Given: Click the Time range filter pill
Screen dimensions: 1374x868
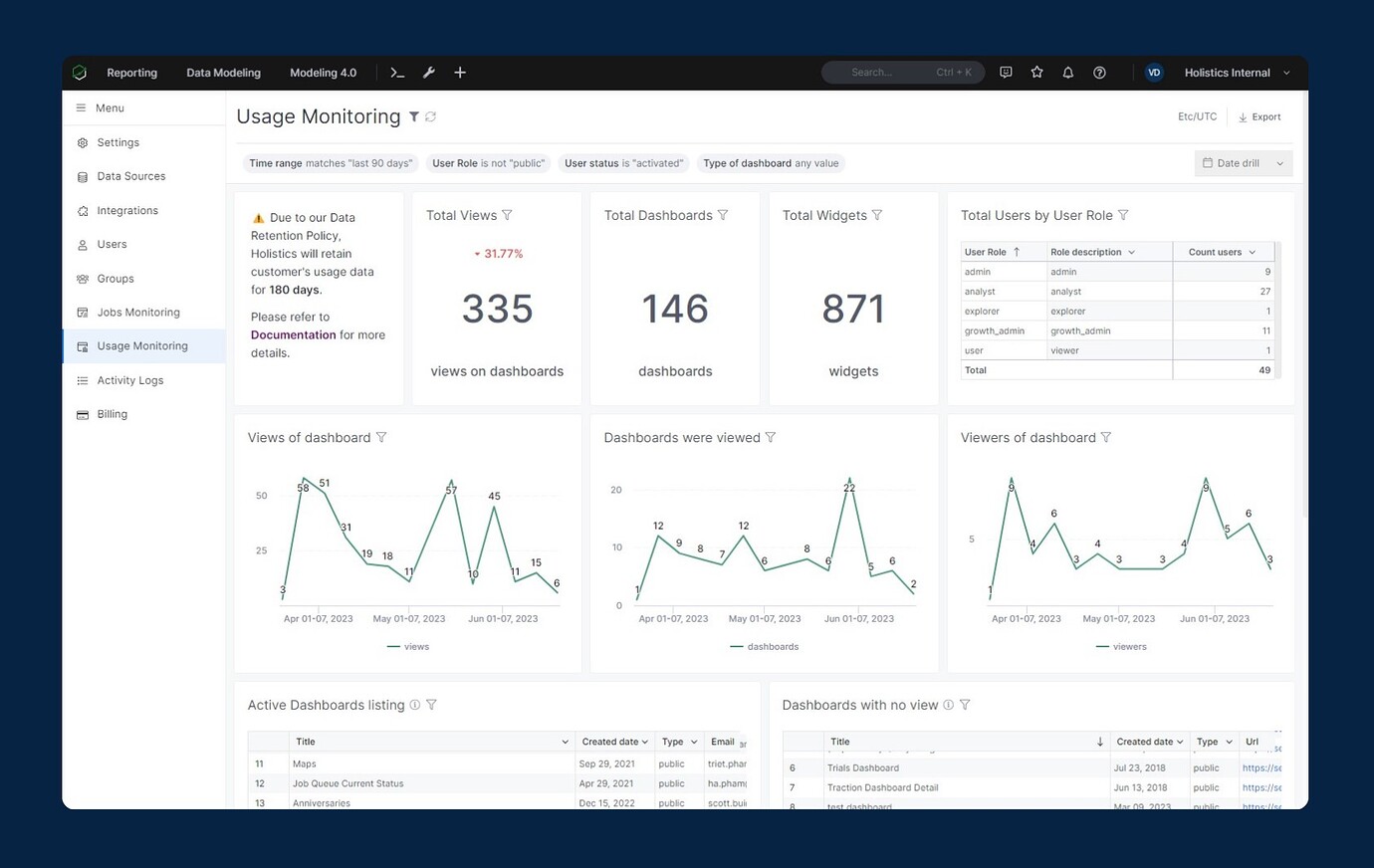Looking at the screenshot, I should pos(330,162).
